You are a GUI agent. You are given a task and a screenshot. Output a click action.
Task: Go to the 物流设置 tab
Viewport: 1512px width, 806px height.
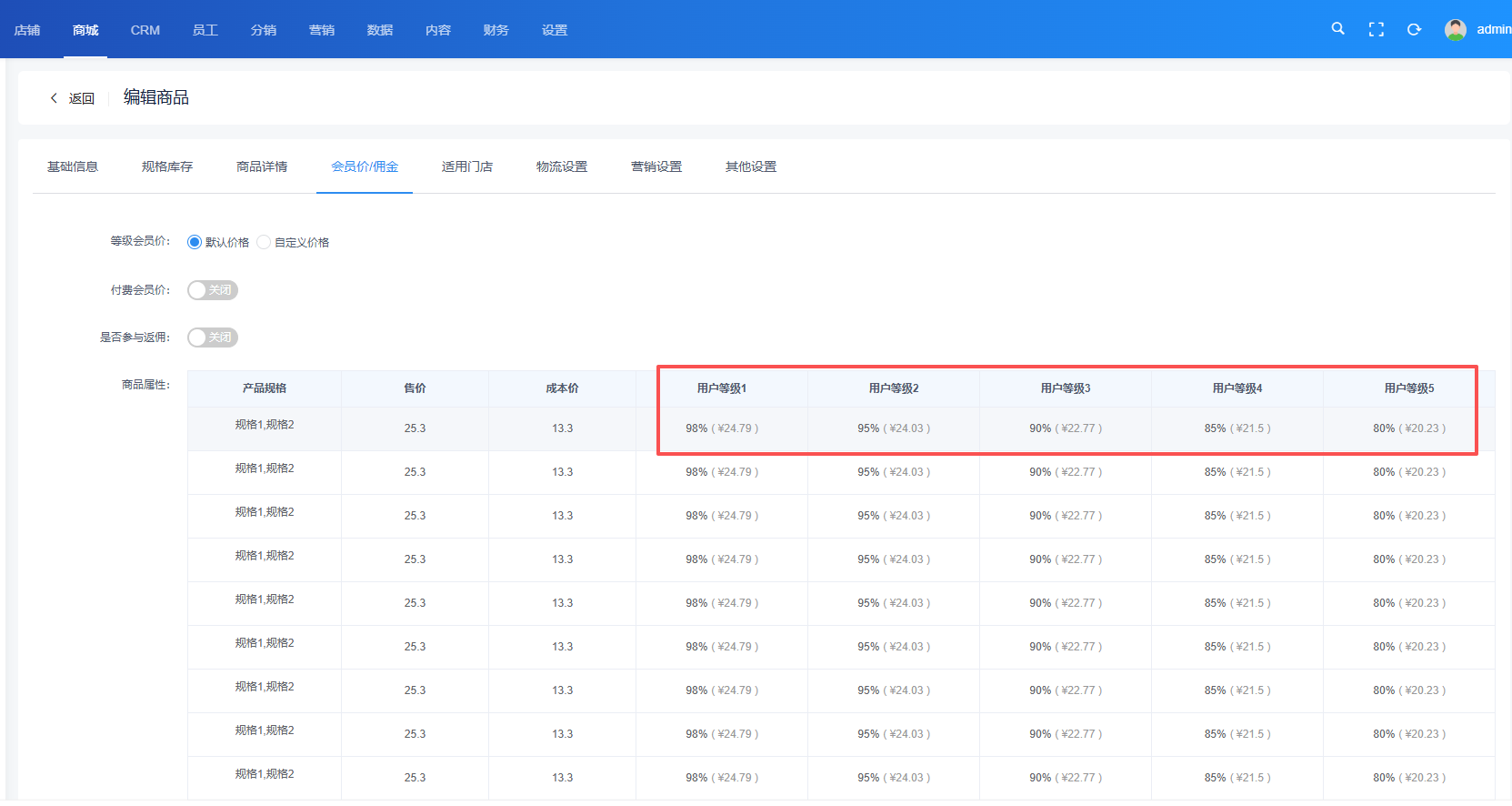(x=562, y=167)
